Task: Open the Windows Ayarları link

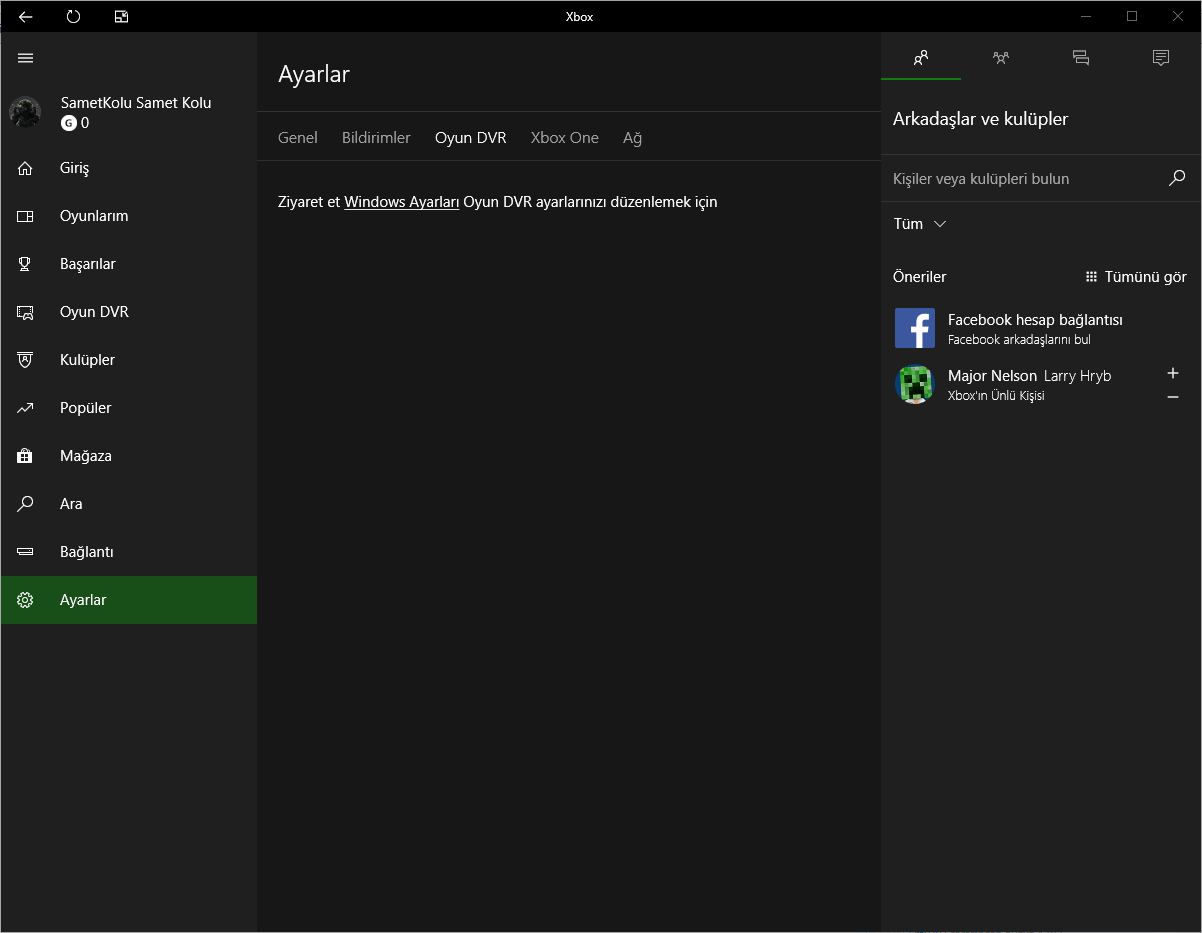Action: tap(402, 202)
